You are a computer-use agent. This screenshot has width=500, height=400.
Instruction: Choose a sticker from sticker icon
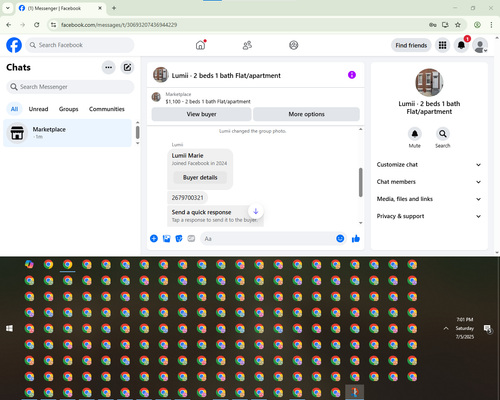tap(179, 238)
